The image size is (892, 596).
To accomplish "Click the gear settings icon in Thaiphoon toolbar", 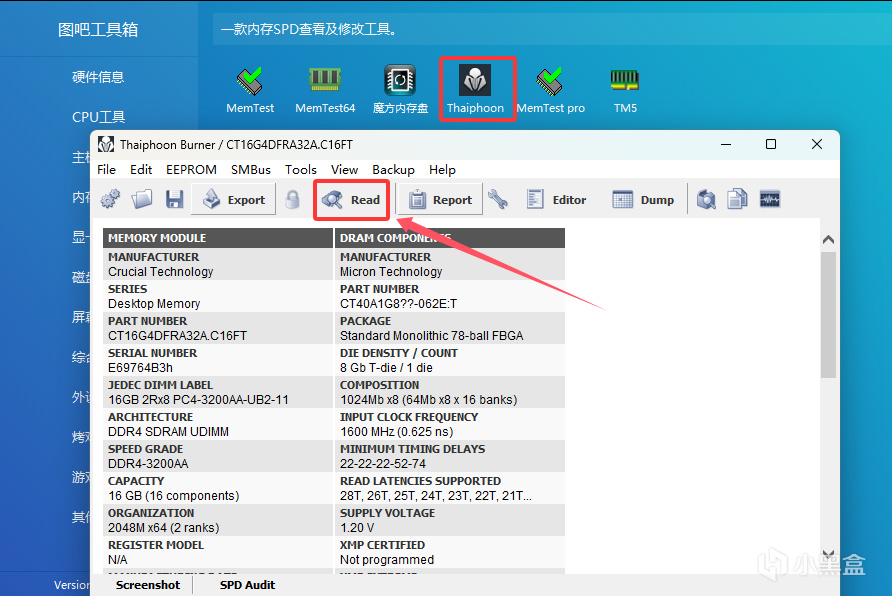I will pos(110,199).
